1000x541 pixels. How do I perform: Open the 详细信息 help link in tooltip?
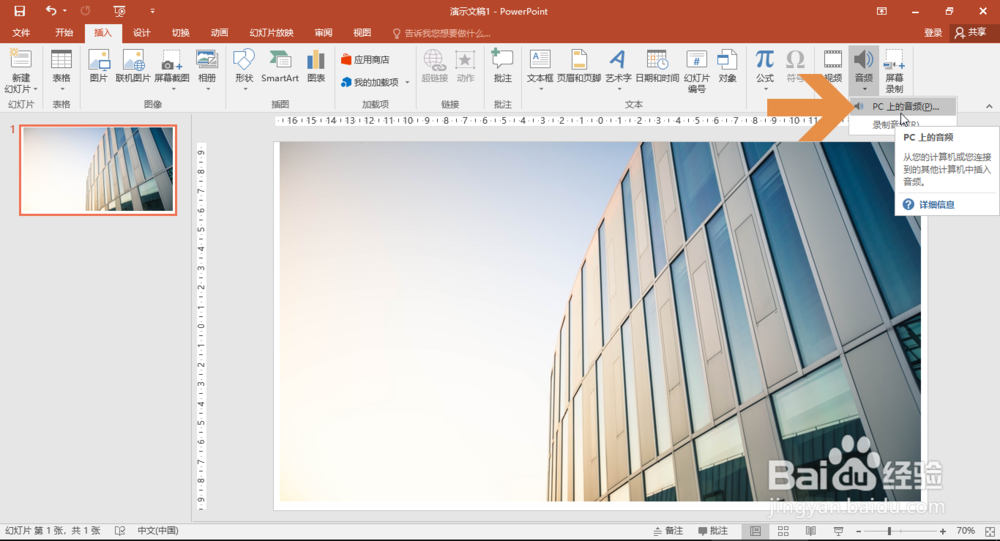coord(936,205)
